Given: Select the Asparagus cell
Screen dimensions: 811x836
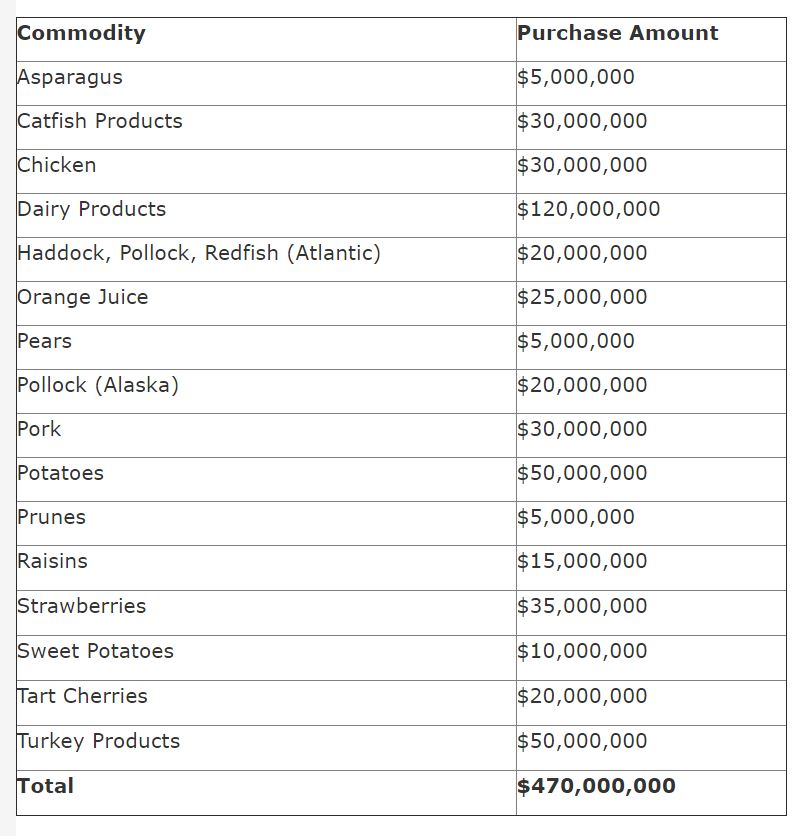Looking at the screenshot, I should [x=70, y=77].
